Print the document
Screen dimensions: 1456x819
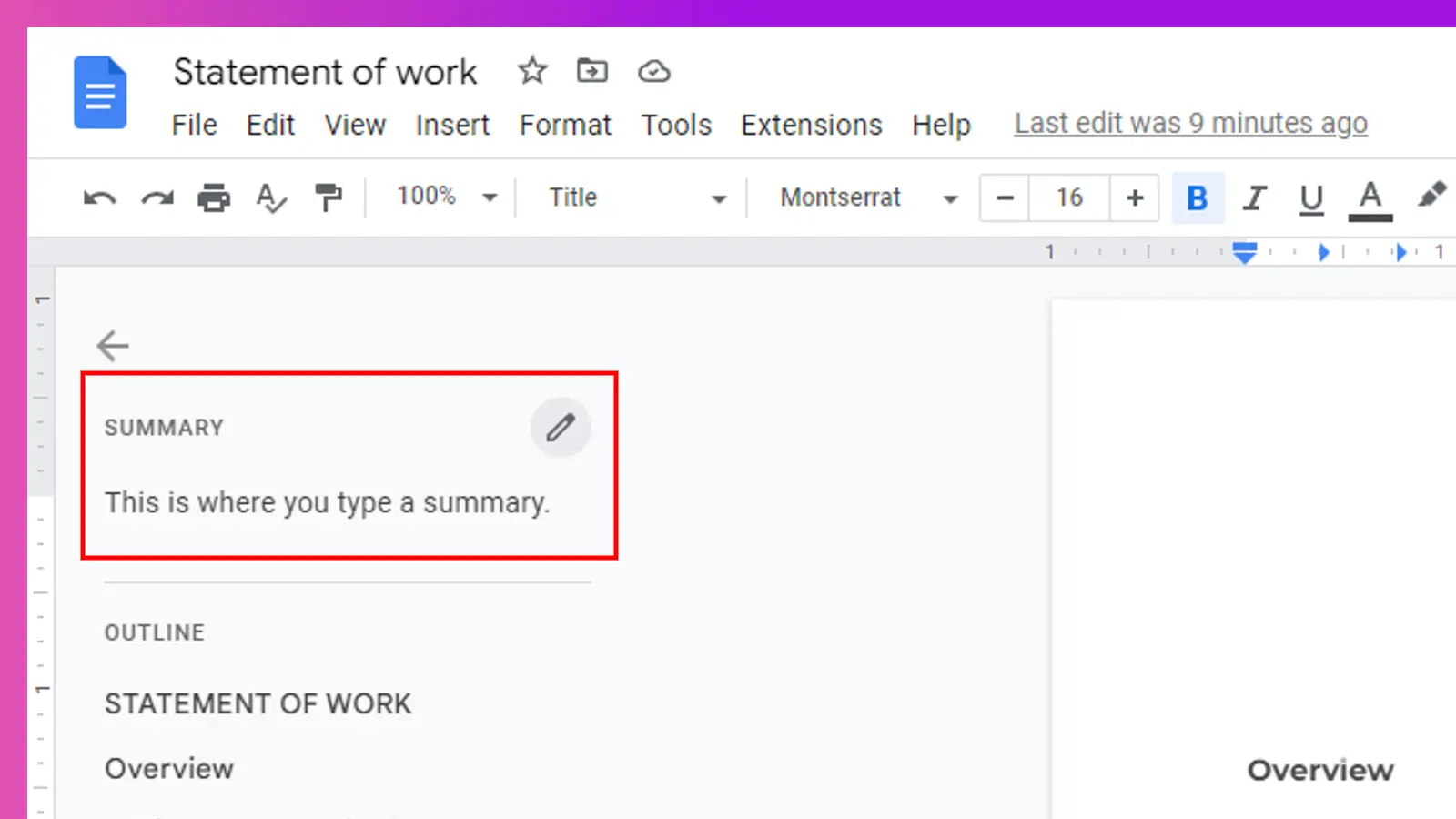(x=214, y=197)
